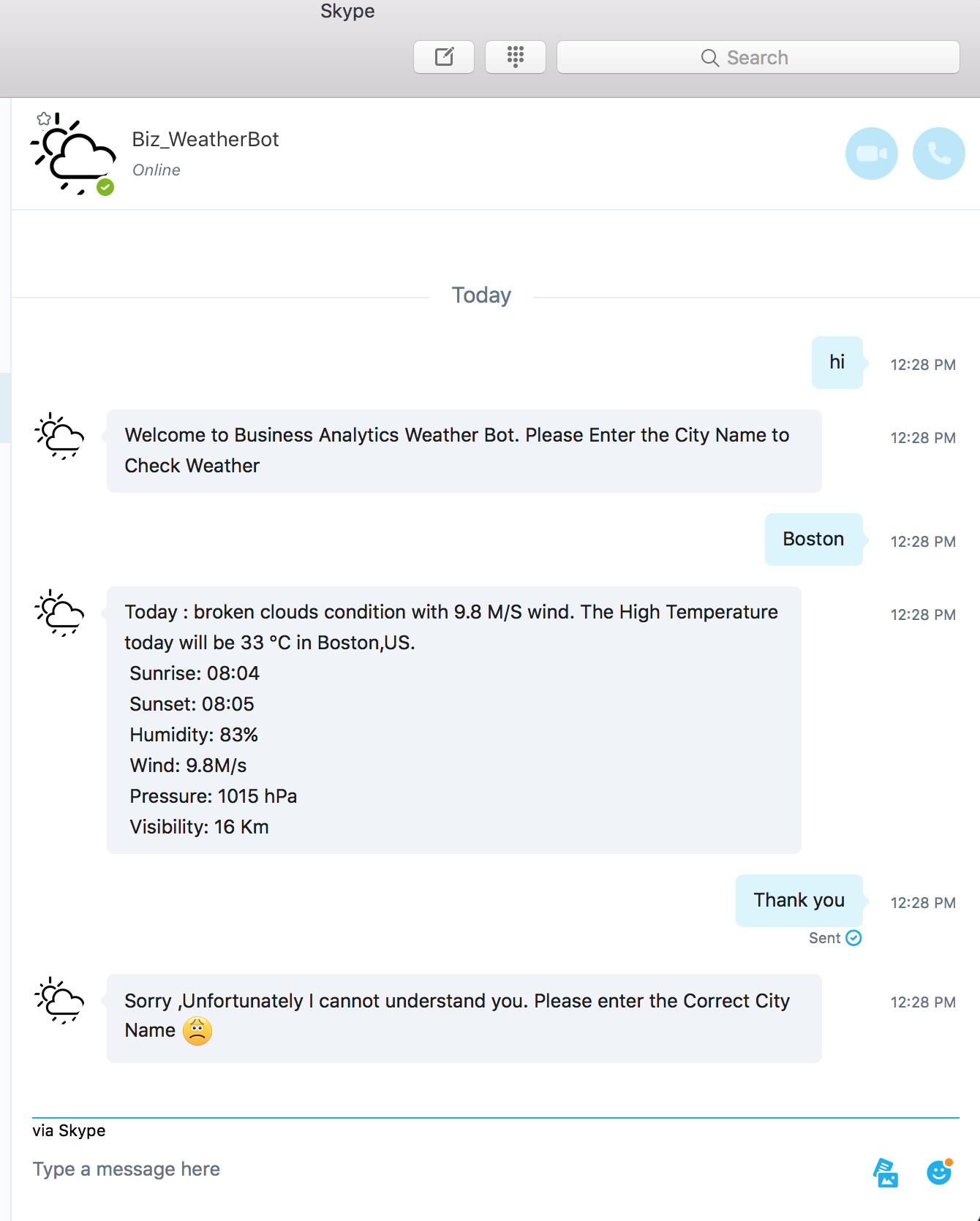
Task: Open the photo and media sharing icon
Action: [x=885, y=1172]
